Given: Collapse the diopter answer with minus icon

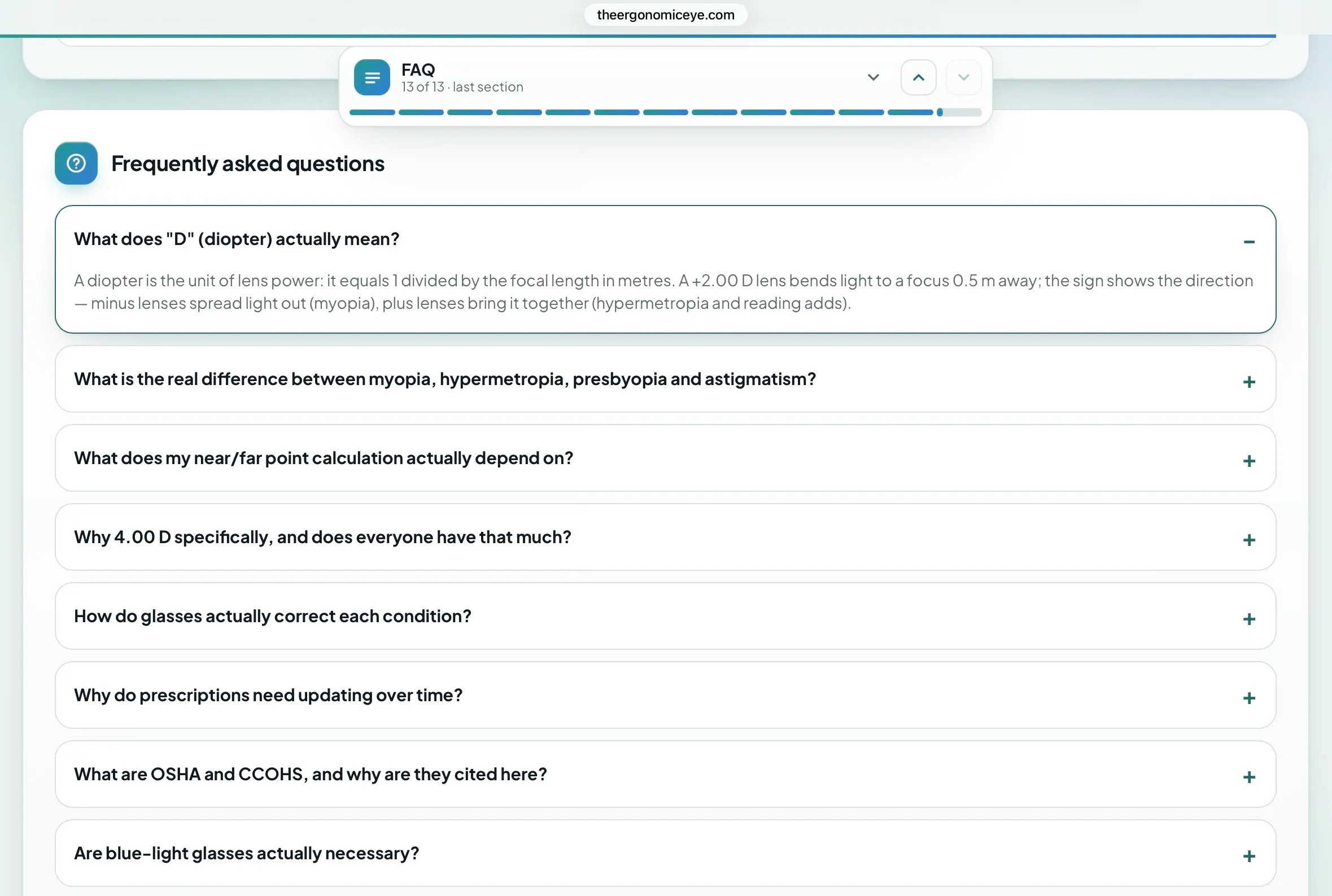Looking at the screenshot, I should 1249,242.
